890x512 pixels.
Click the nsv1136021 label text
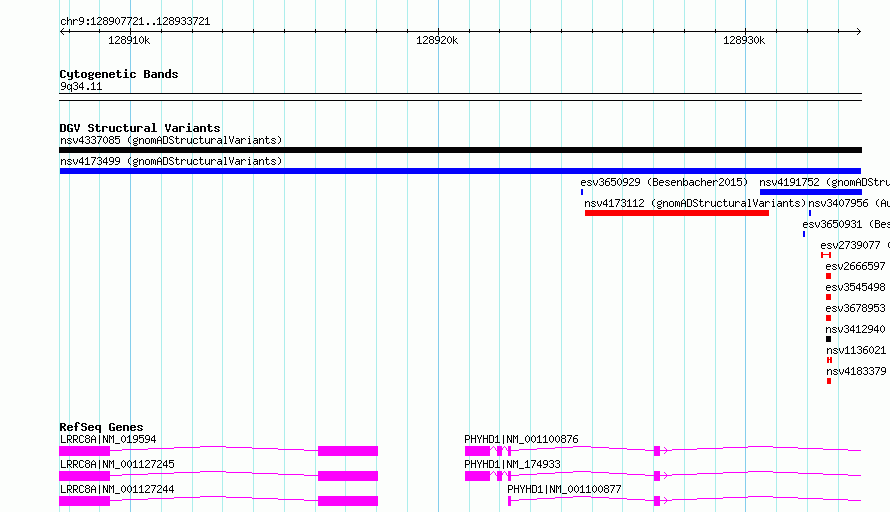pos(856,350)
